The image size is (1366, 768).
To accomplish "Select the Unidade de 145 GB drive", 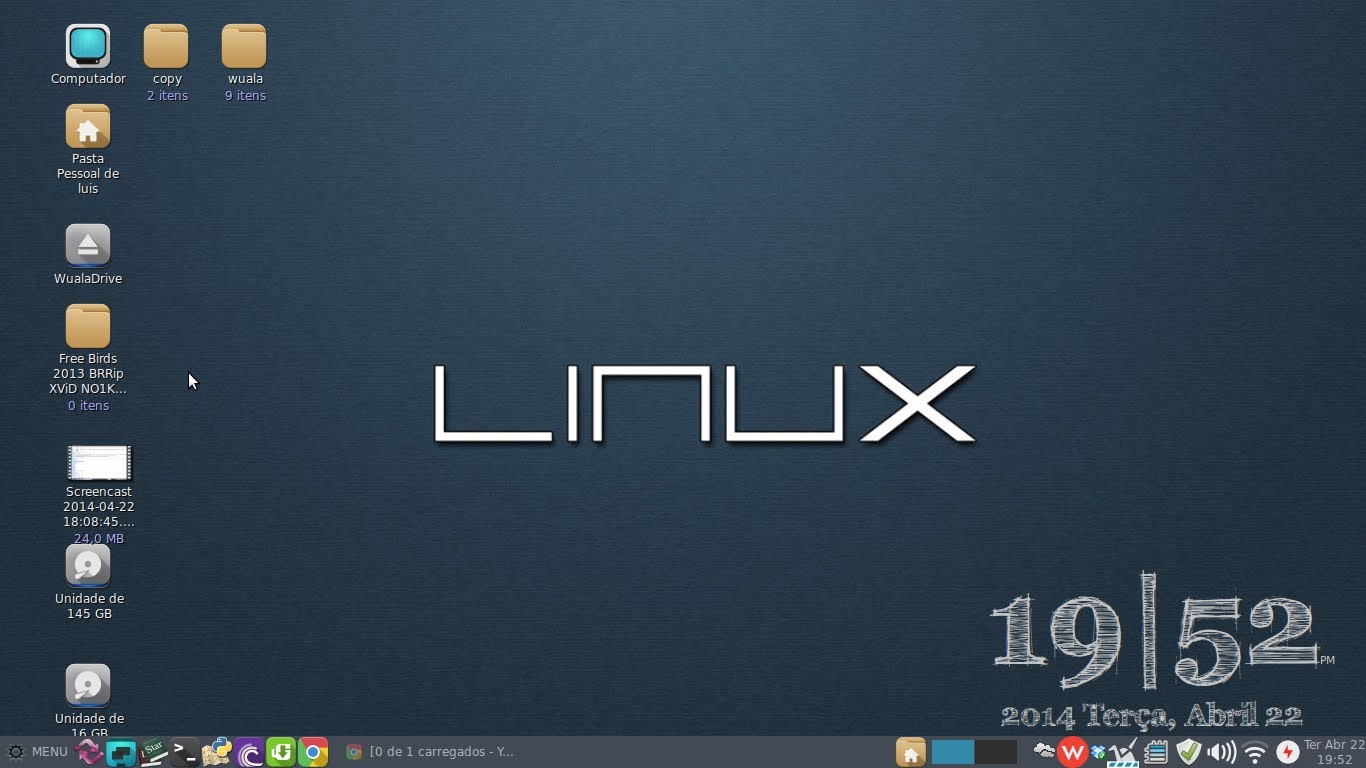I will pyautogui.click(x=88, y=566).
